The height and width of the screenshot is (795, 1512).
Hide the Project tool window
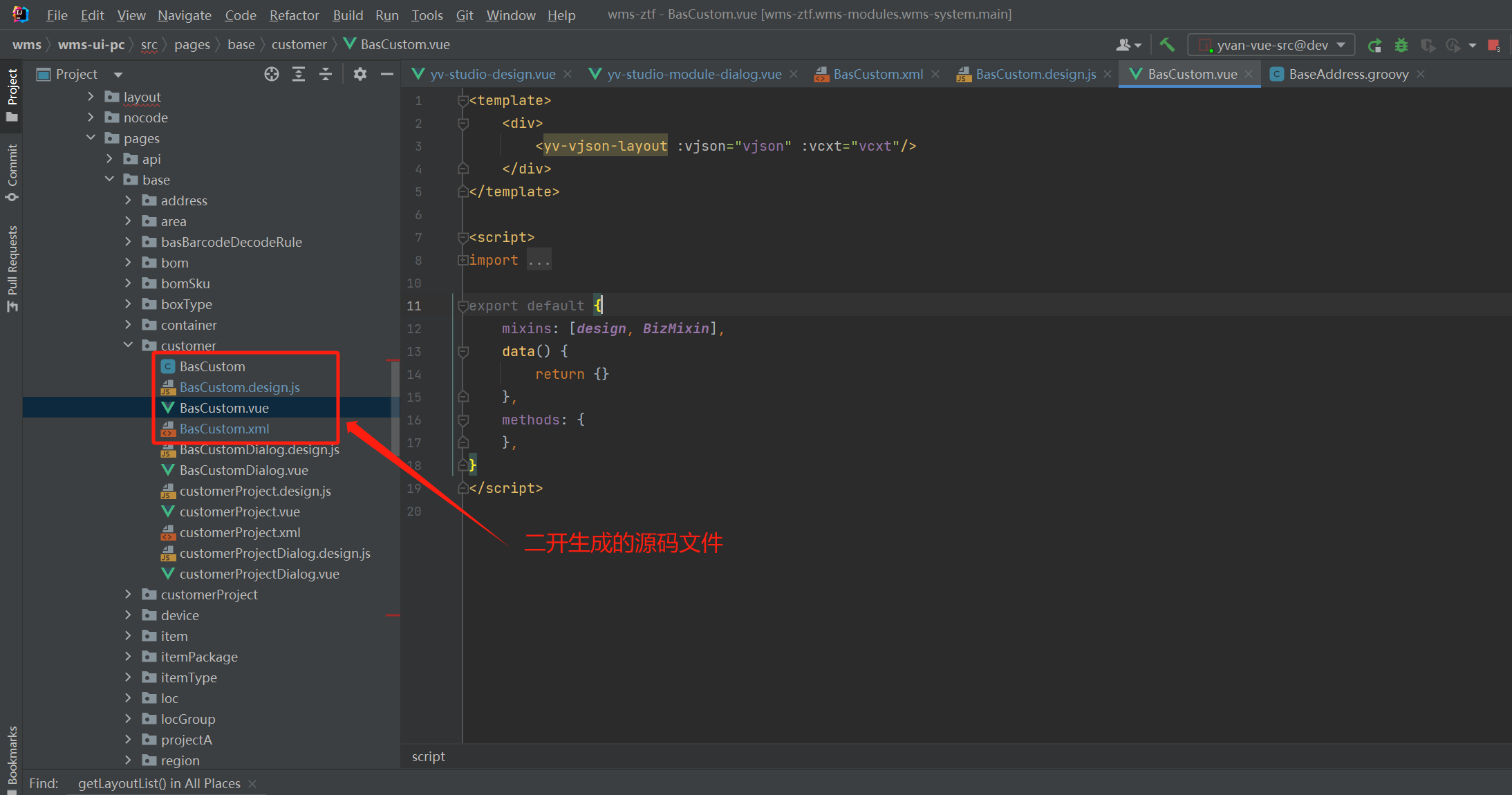[387, 74]
